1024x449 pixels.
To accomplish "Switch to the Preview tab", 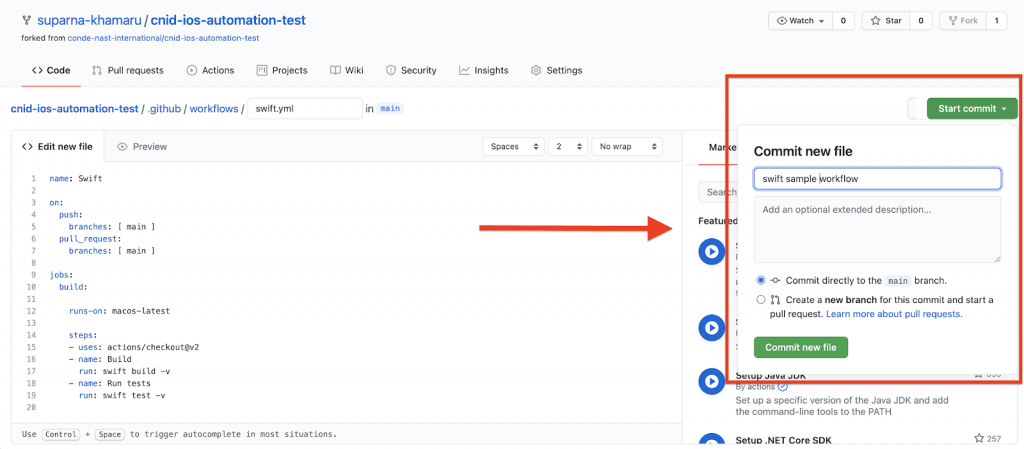I will point(142,147).
